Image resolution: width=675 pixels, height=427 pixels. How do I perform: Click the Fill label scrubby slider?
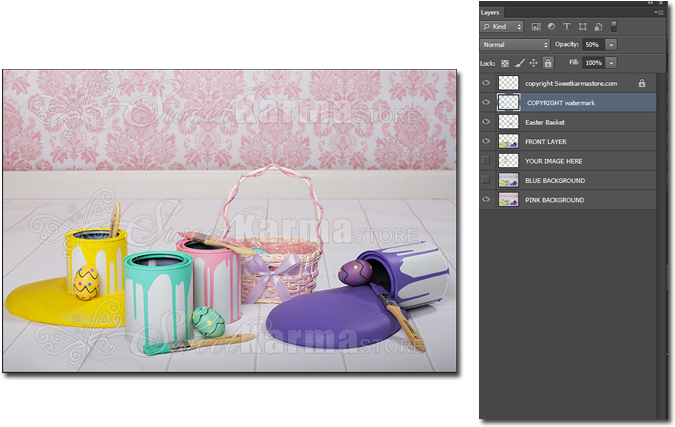pyautogui.click(x=574, y=62)
